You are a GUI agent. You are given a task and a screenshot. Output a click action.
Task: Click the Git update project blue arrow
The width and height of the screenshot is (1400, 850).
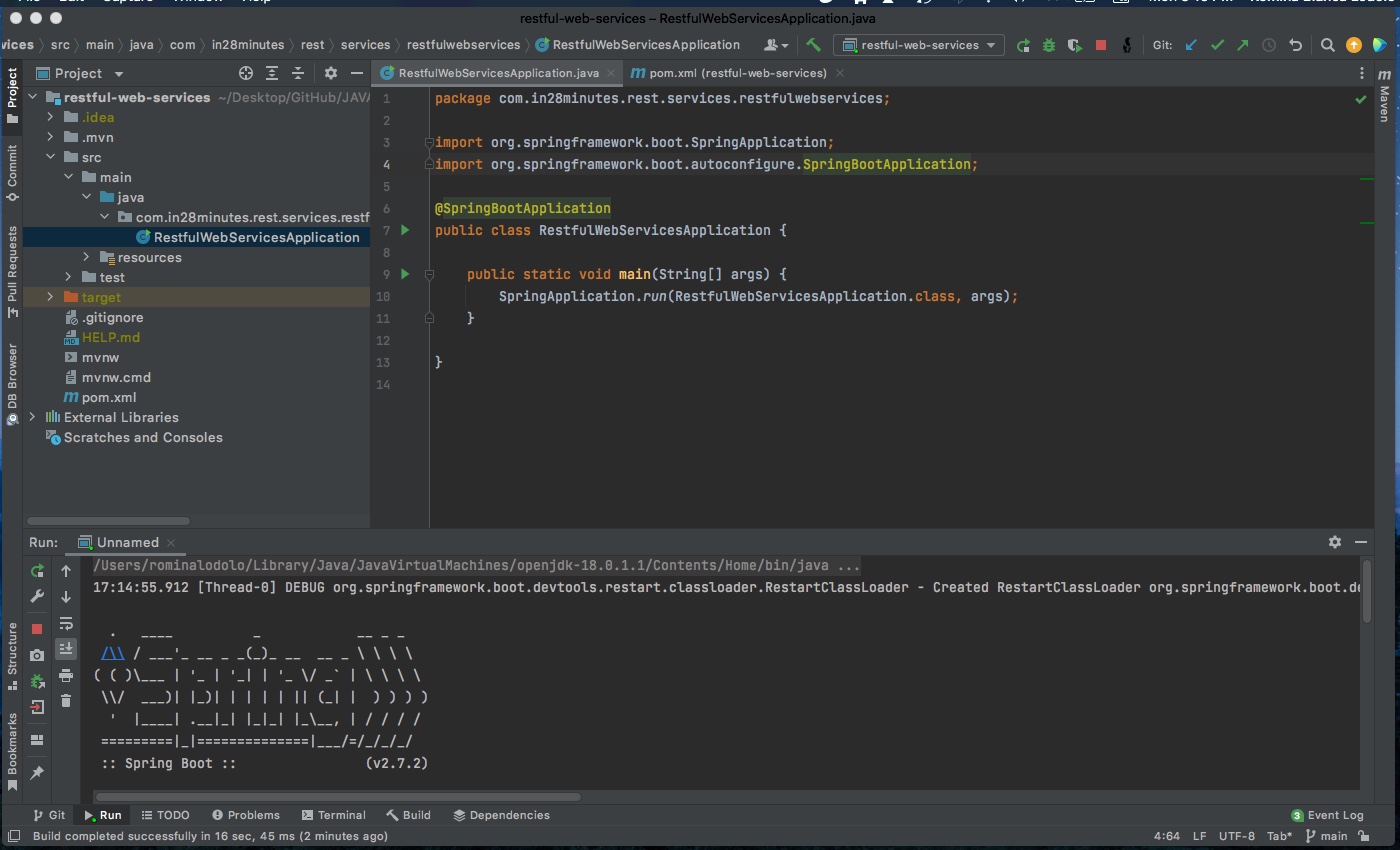click(x=1191, y=45)
